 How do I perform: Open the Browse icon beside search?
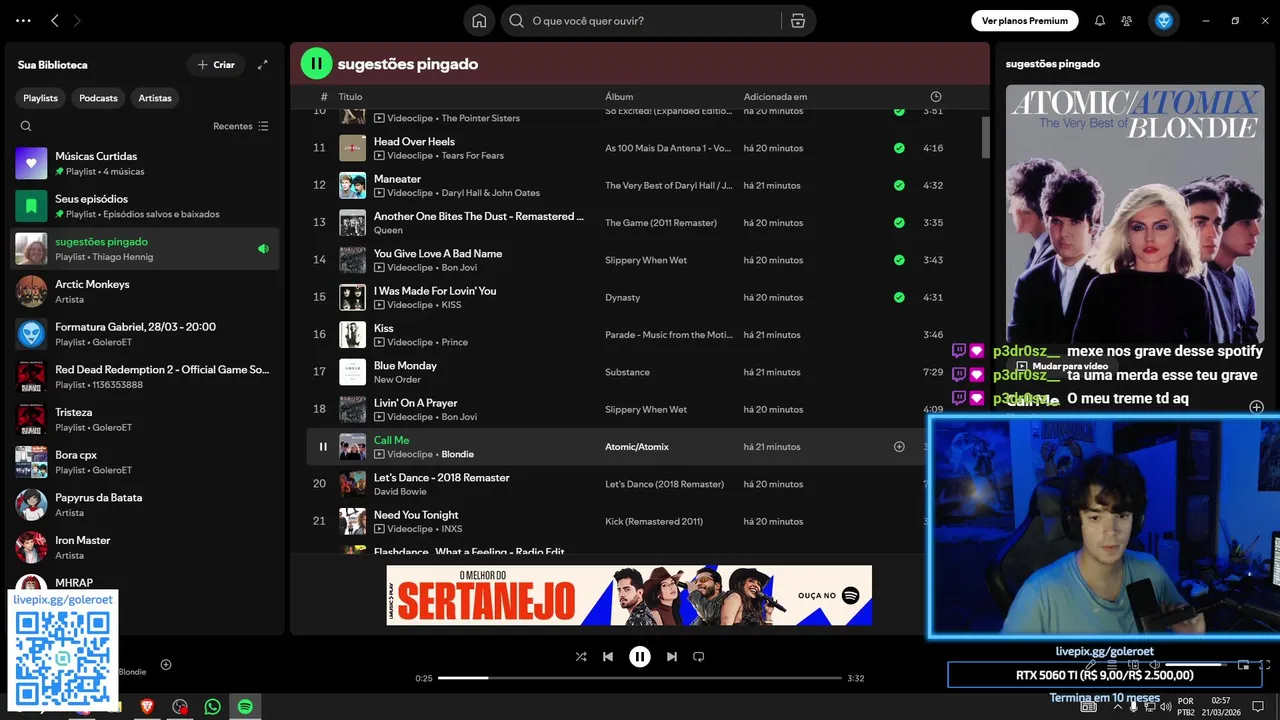click(x=798, y=20)
